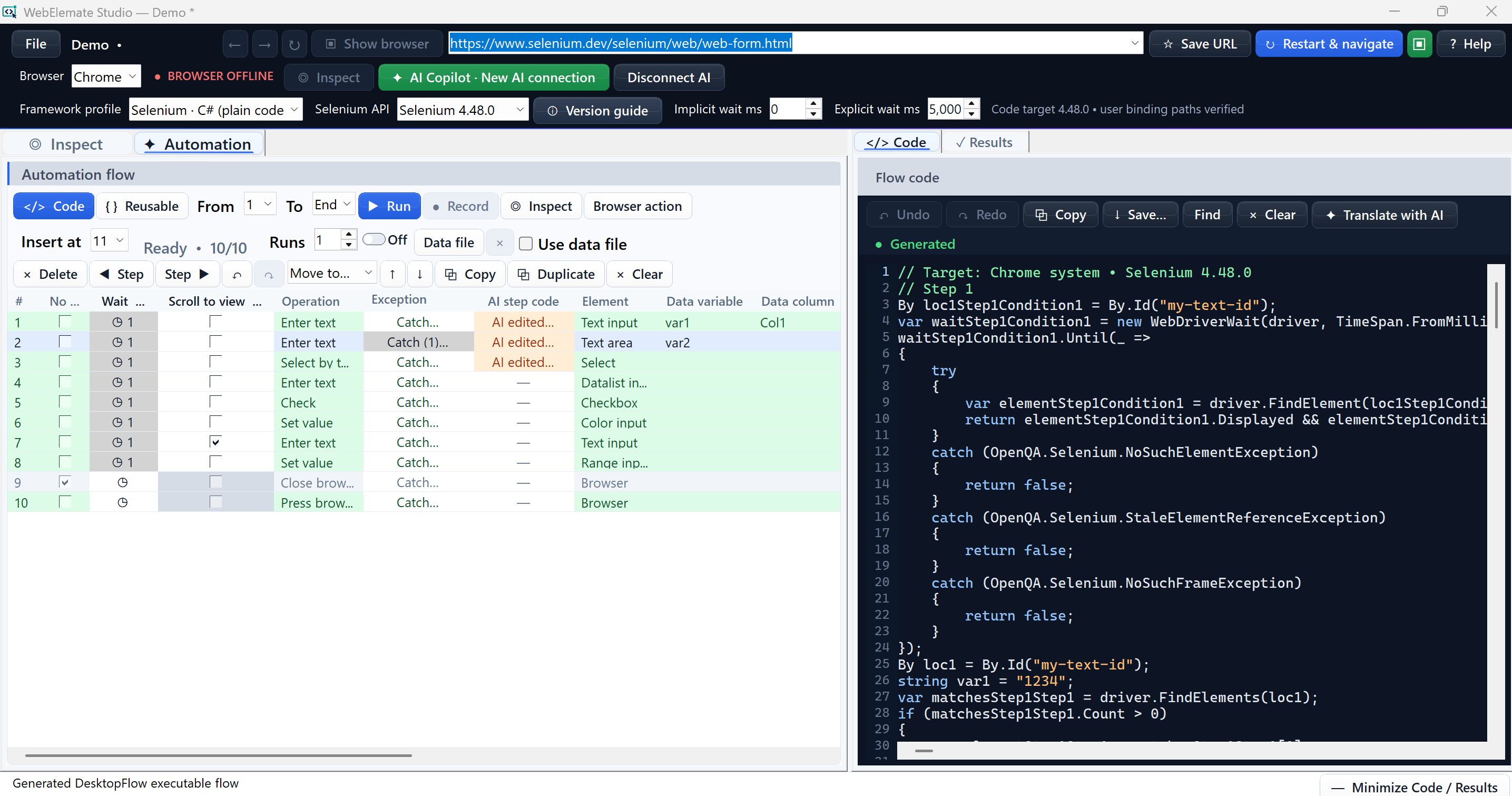
Task: Redo flow change with greyed curved arrow
Action: 269,274
